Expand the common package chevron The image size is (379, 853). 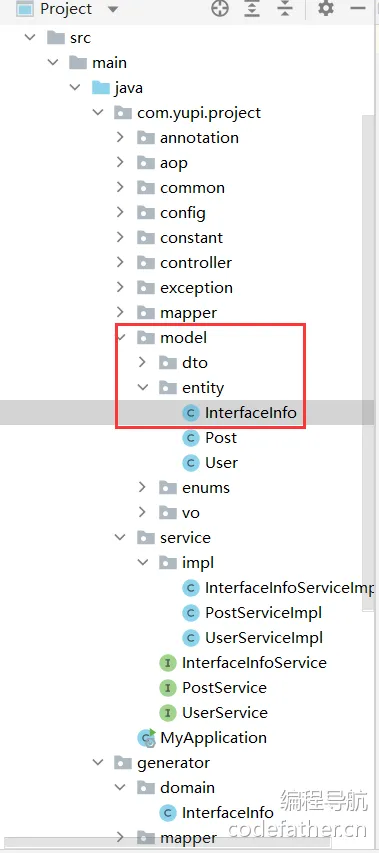[120, 188]
